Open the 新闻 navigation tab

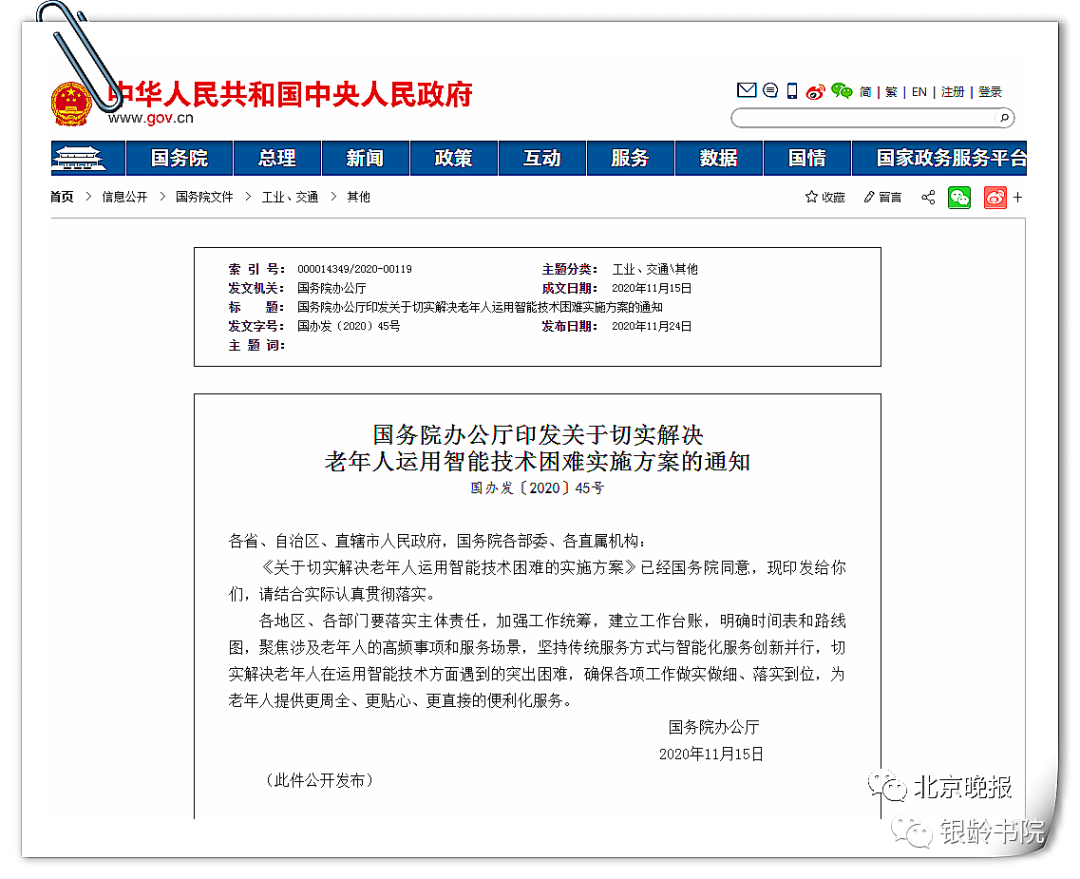click(365, 158)
